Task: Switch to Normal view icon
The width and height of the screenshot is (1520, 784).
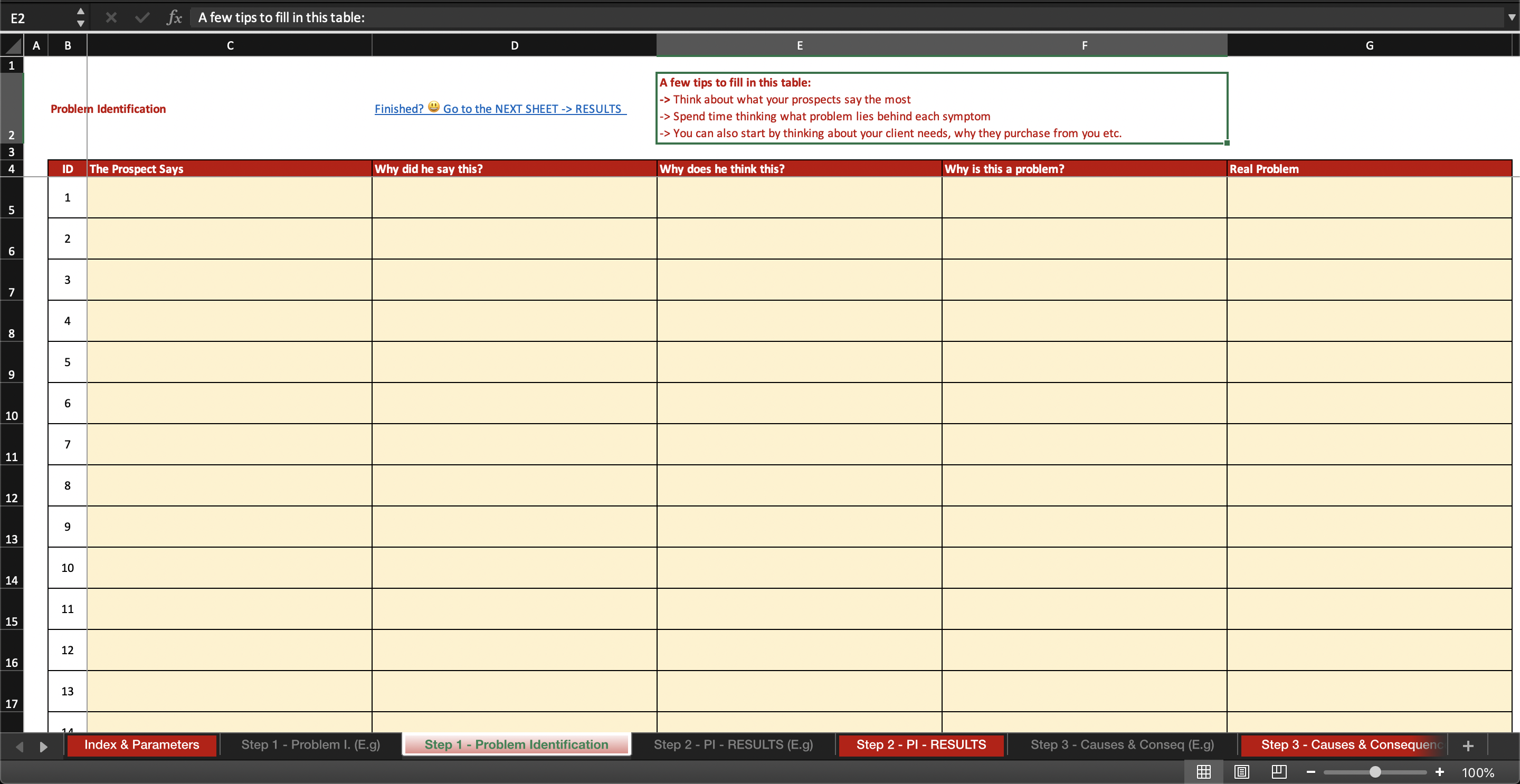Action: pyautogui.click(x=1204, y=772)
